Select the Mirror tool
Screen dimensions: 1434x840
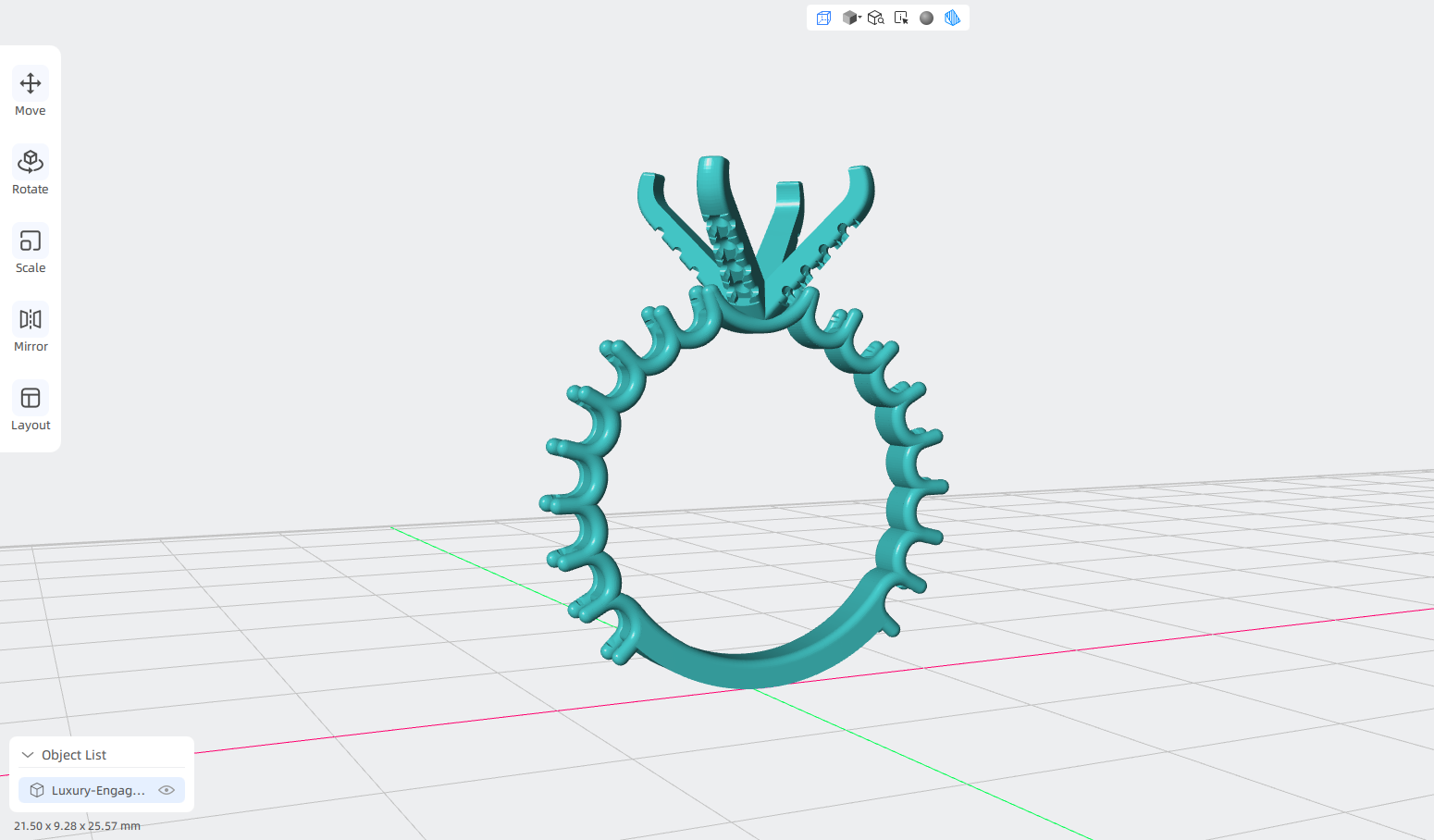tap(31, 329)
